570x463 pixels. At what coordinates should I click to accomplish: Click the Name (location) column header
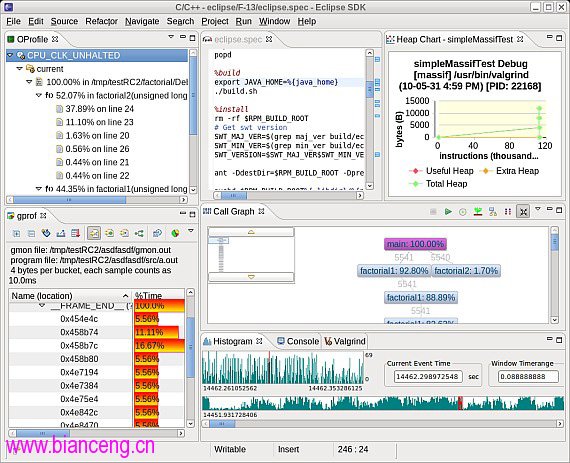click(x=70, y=295)
